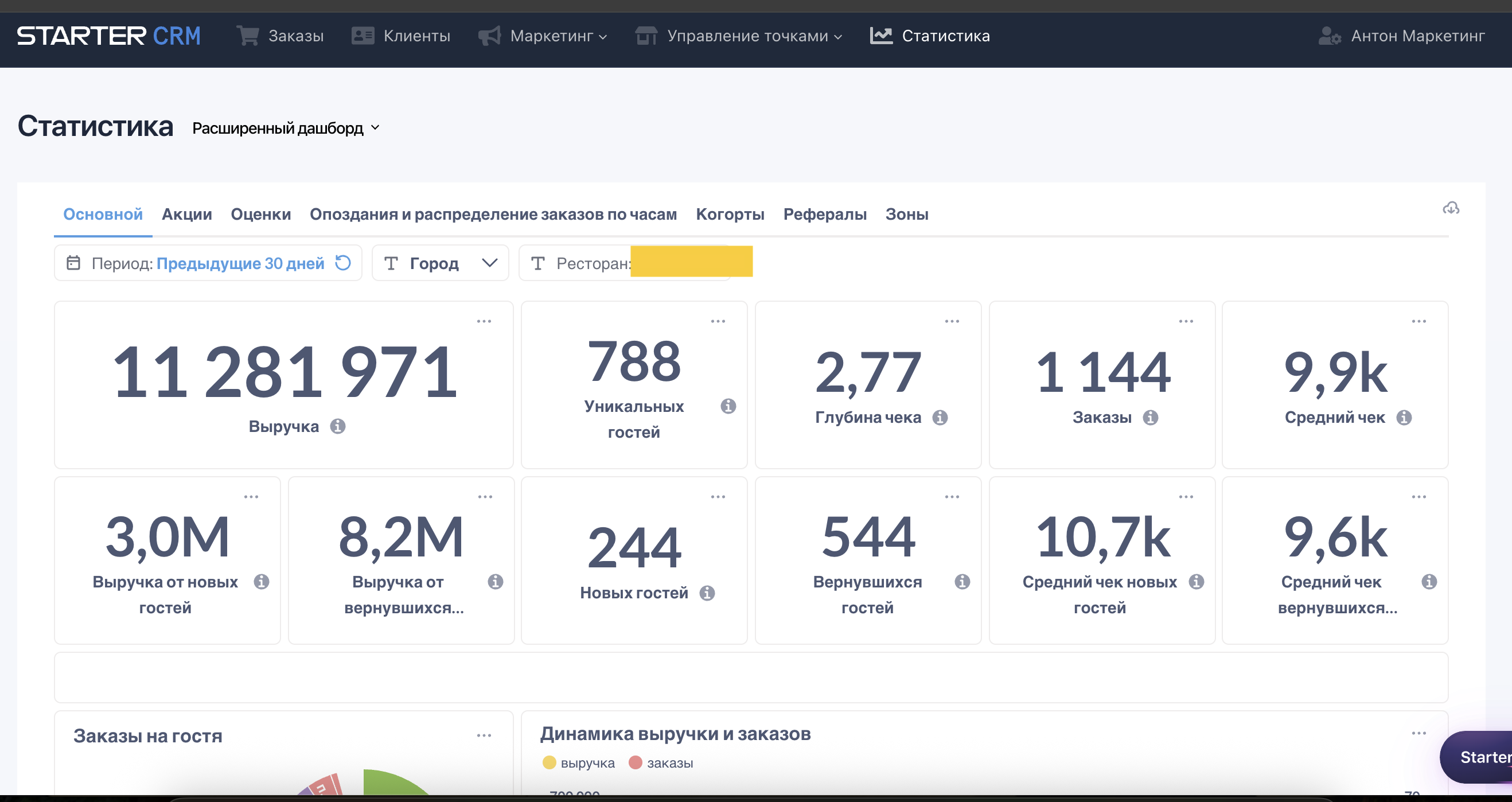Open three-dot menu on Средний чек card
The width and height of the screenshot is (1512, 802).
tap(1419, 321)
